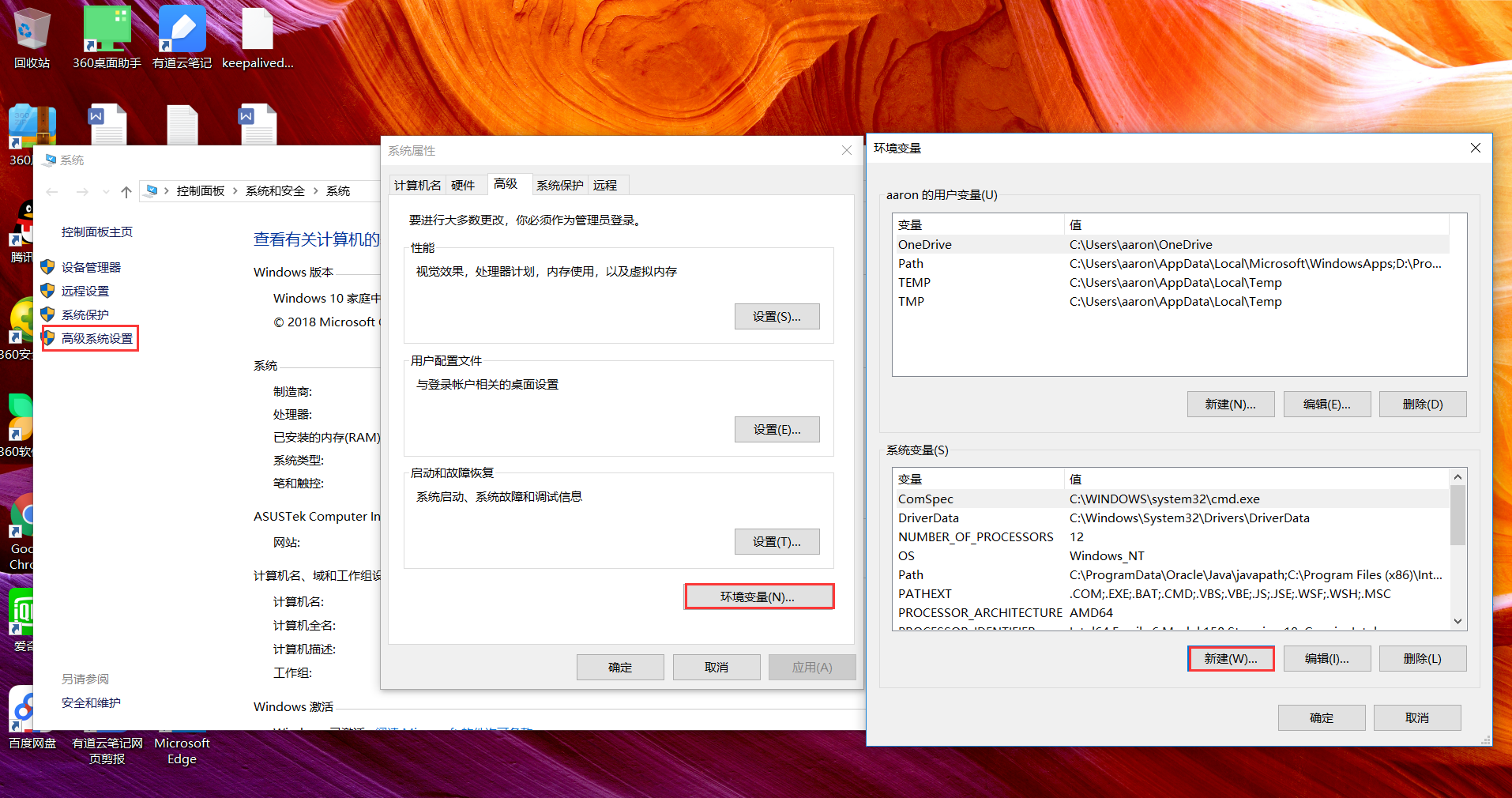Click the forward arrow in System window

(82, 191)
